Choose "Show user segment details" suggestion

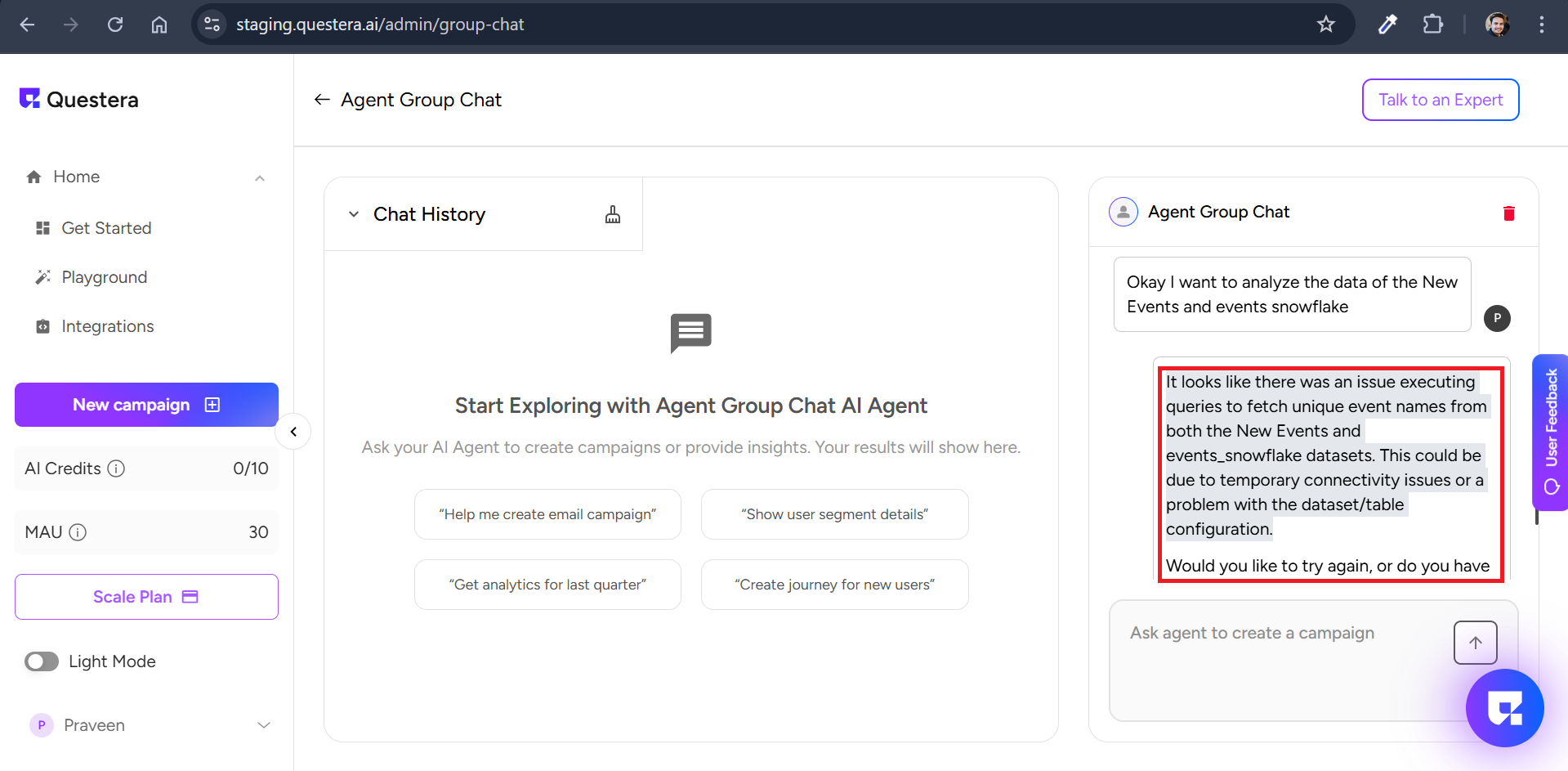[x=835, y=514]
